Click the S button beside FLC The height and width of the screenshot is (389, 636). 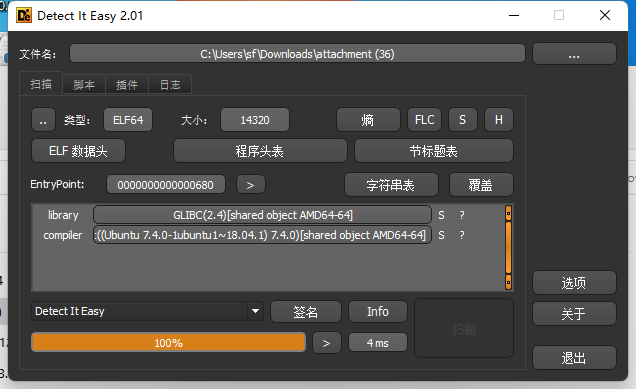click(462, 120)
